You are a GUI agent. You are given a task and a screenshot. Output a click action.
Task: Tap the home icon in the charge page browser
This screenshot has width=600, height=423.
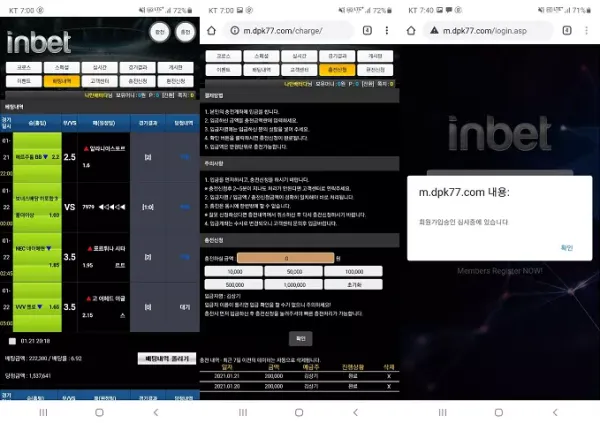(211, 31)
